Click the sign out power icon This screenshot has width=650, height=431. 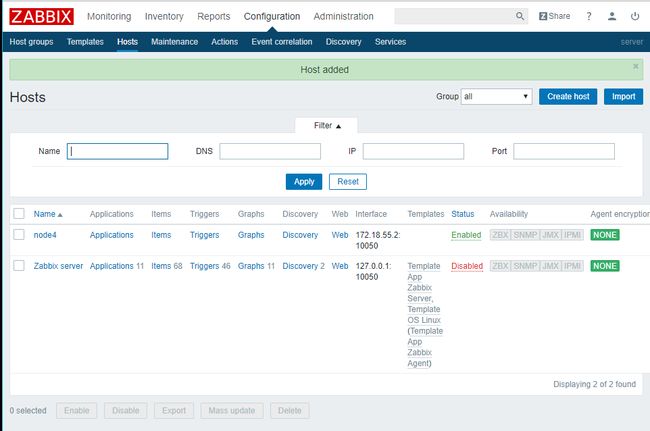(635, 16)
